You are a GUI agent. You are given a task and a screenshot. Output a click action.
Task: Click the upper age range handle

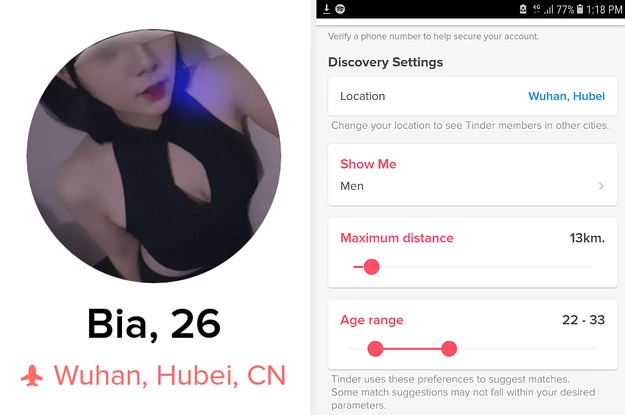click(449, 349)
